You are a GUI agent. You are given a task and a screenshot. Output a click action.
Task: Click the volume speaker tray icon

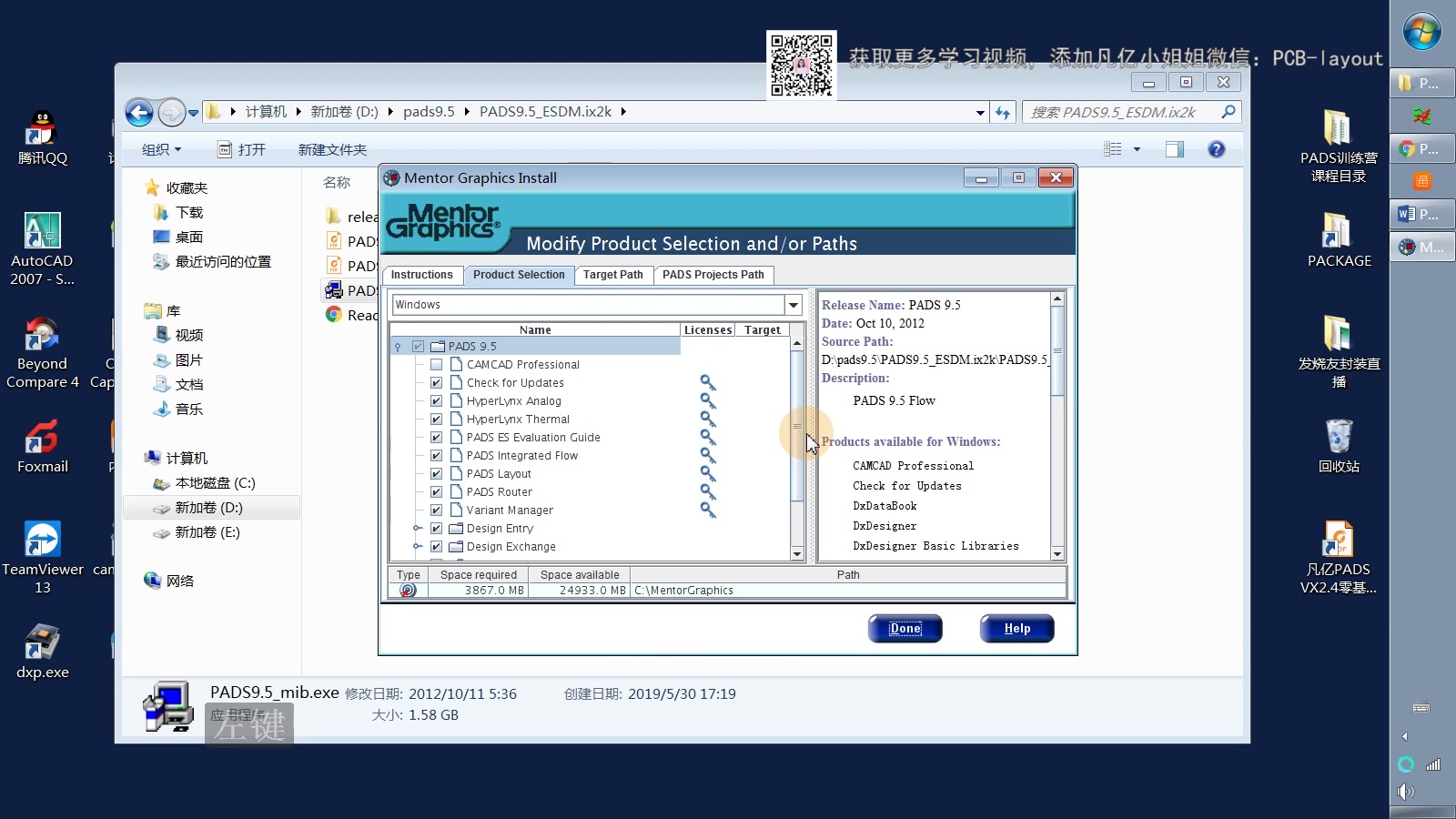tap(1406, 791)
